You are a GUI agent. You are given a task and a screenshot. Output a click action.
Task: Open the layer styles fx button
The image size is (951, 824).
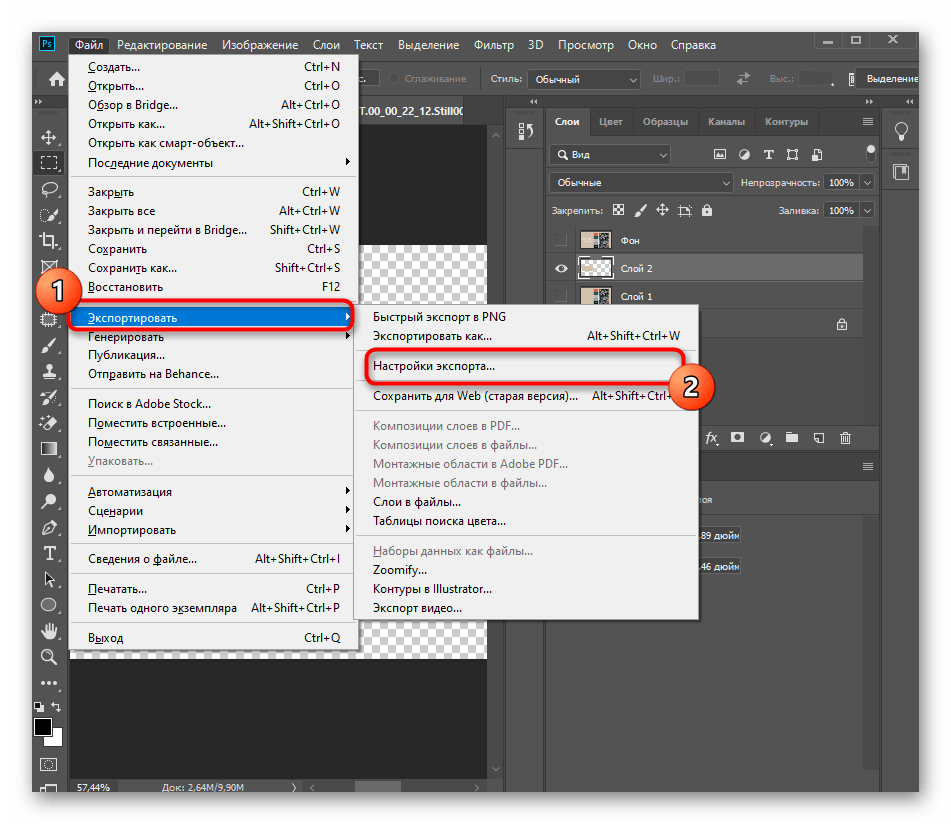711,438
